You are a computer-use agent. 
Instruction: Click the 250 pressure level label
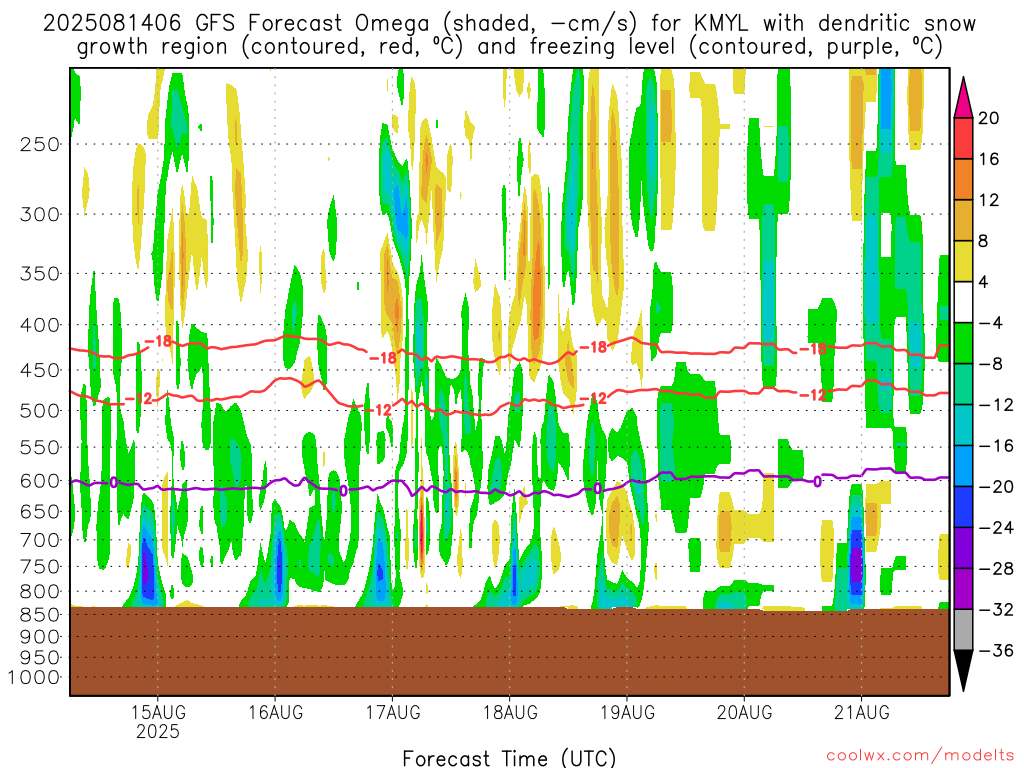[x=40, y=144]
